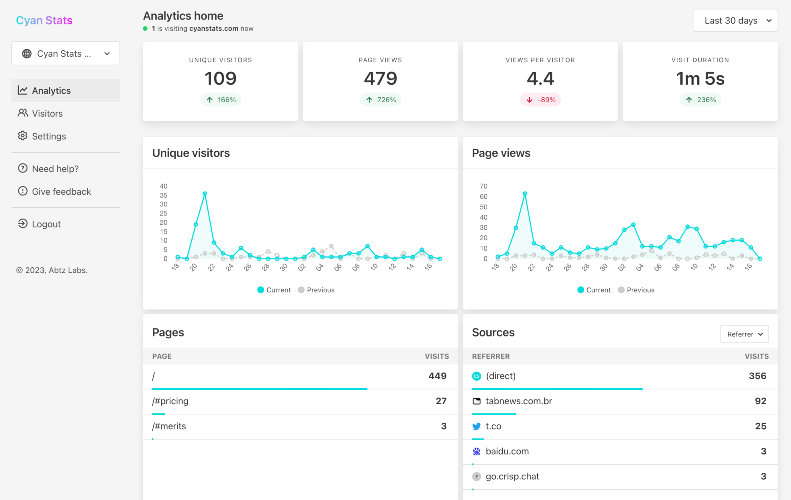The height and width of the screenshot is (500, 791).
Task: Click the (direct) source icon
Action: 476,376
